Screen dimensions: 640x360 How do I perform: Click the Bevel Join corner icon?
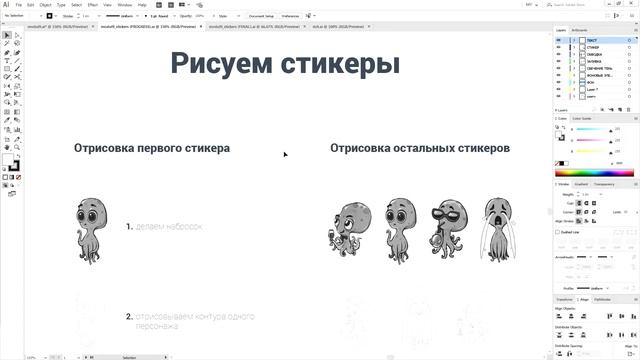tap(594, 212)
